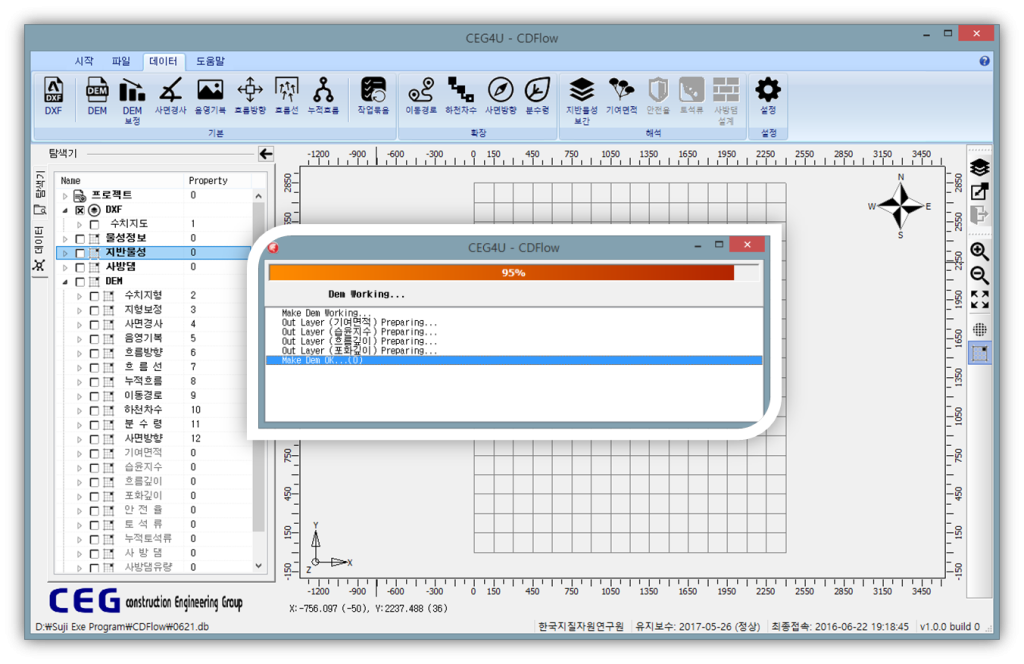Launch the DEM 보정 correction tool

[x=132, y=101]
